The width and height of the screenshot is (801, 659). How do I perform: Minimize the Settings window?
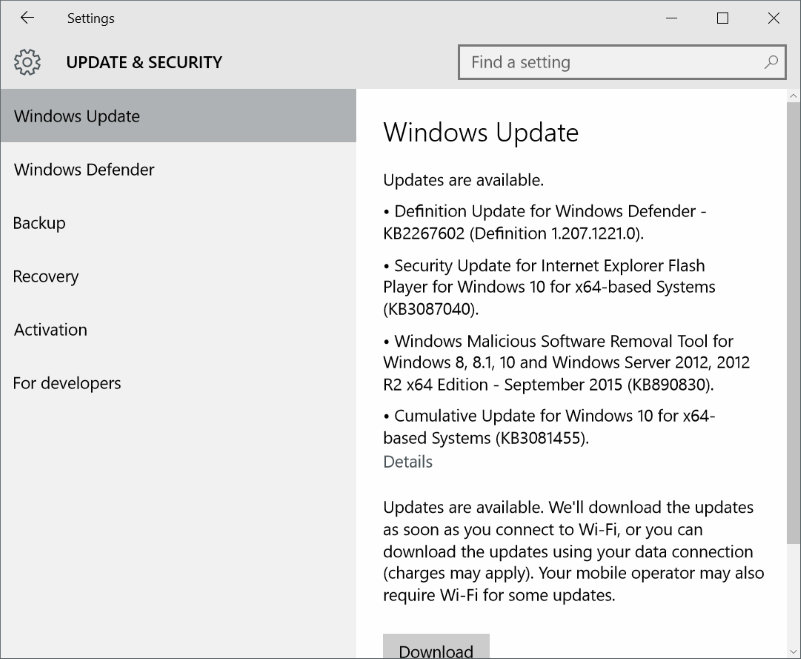click(672, 18)
